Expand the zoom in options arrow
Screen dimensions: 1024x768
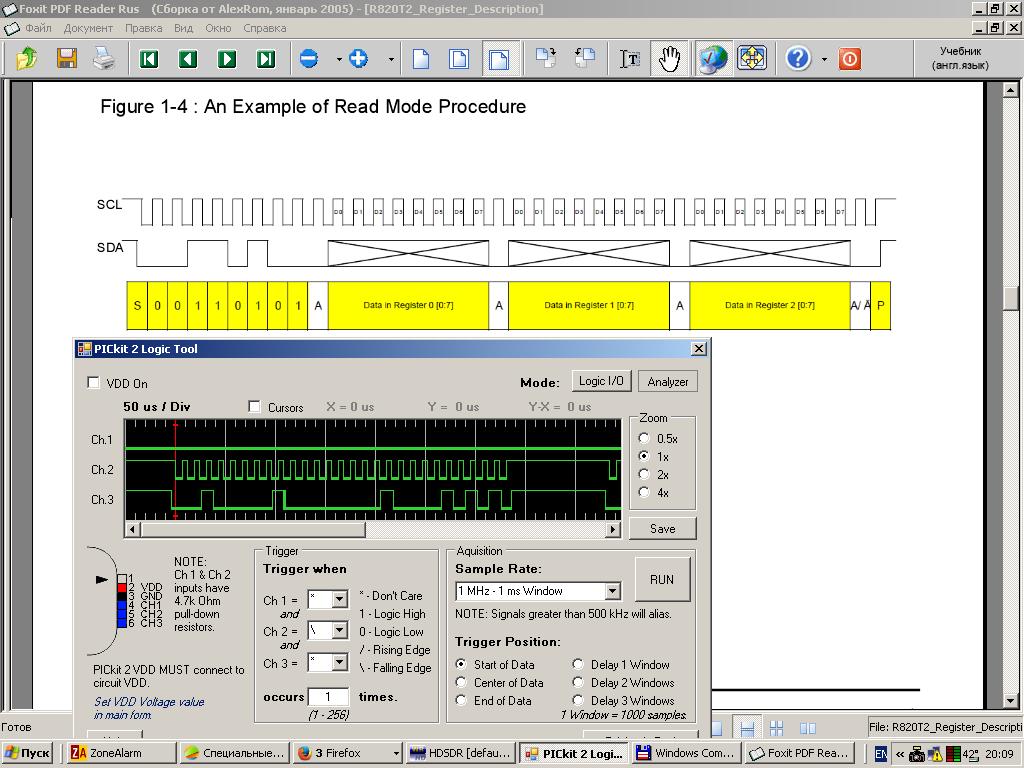click(x=391, y=59)
